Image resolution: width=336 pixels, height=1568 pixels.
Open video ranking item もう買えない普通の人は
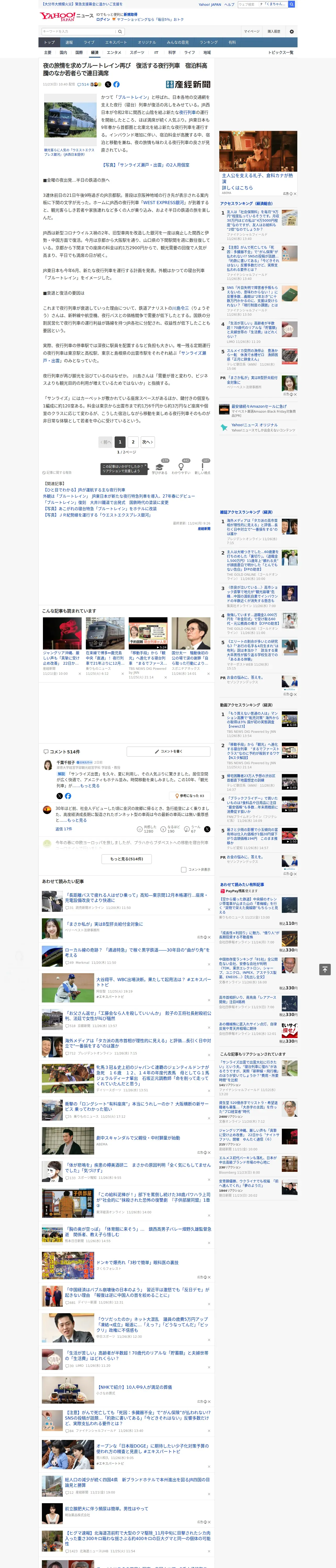coord(253,719)
